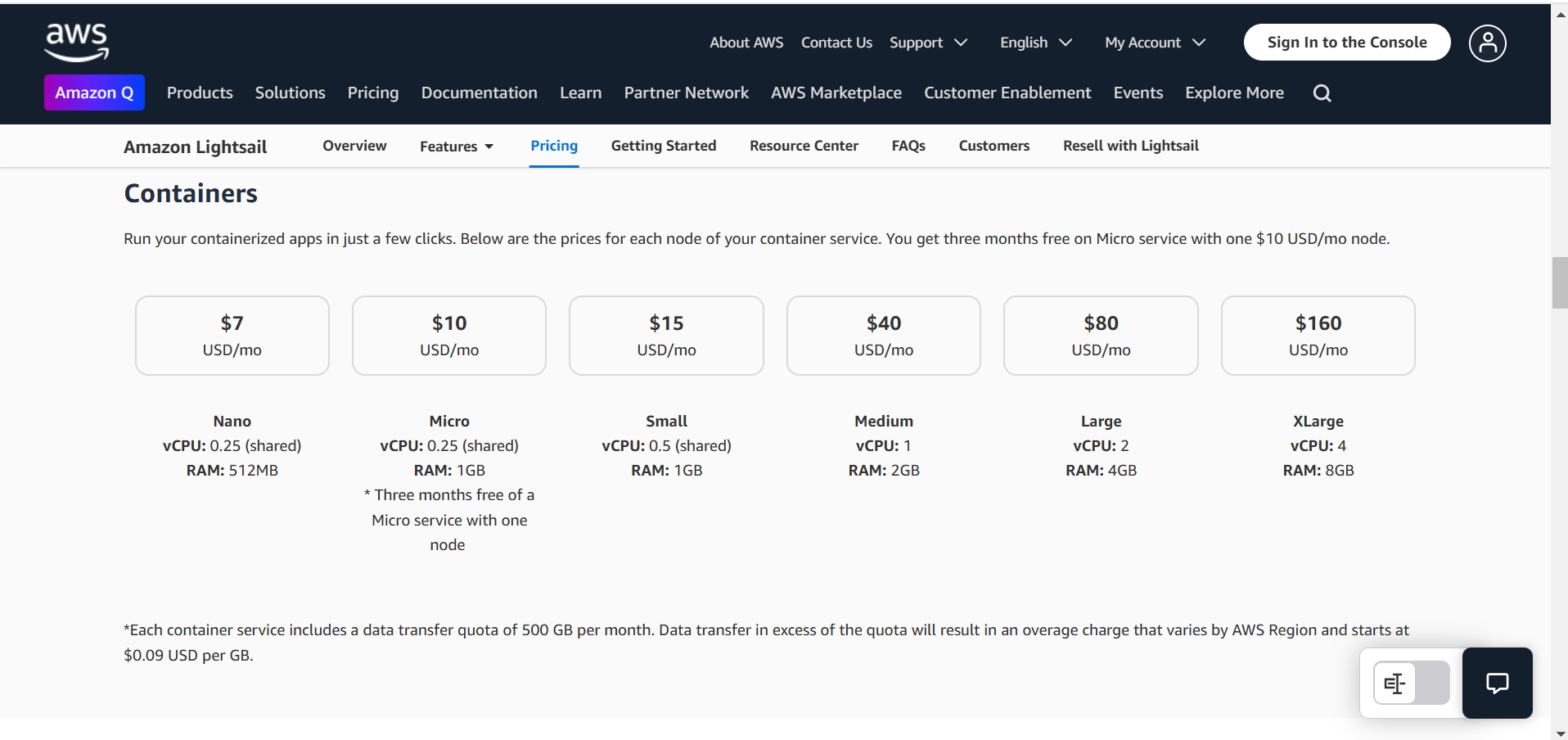Open the Features dropdown in Lightsail nav
This screenshot has height=740, width=1568.
coord(457,147)
